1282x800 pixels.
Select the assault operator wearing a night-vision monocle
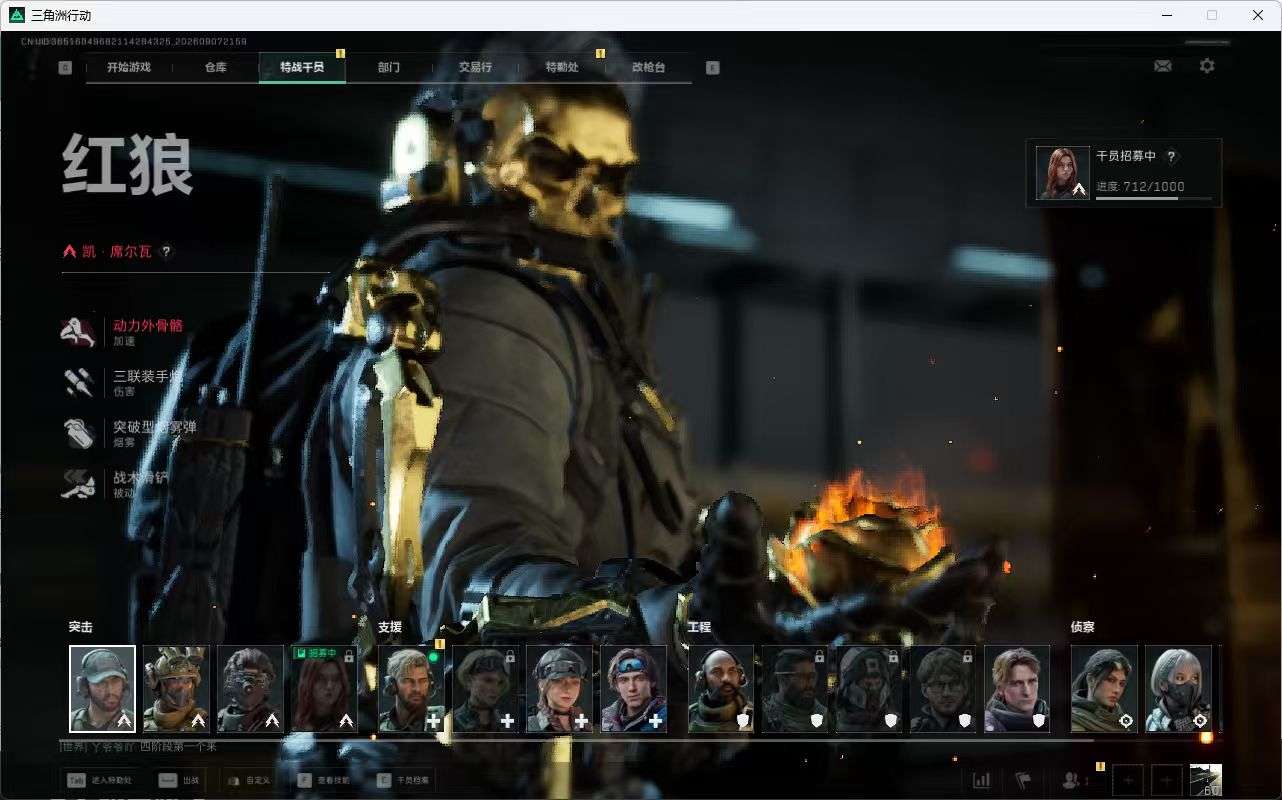(250, 689)
